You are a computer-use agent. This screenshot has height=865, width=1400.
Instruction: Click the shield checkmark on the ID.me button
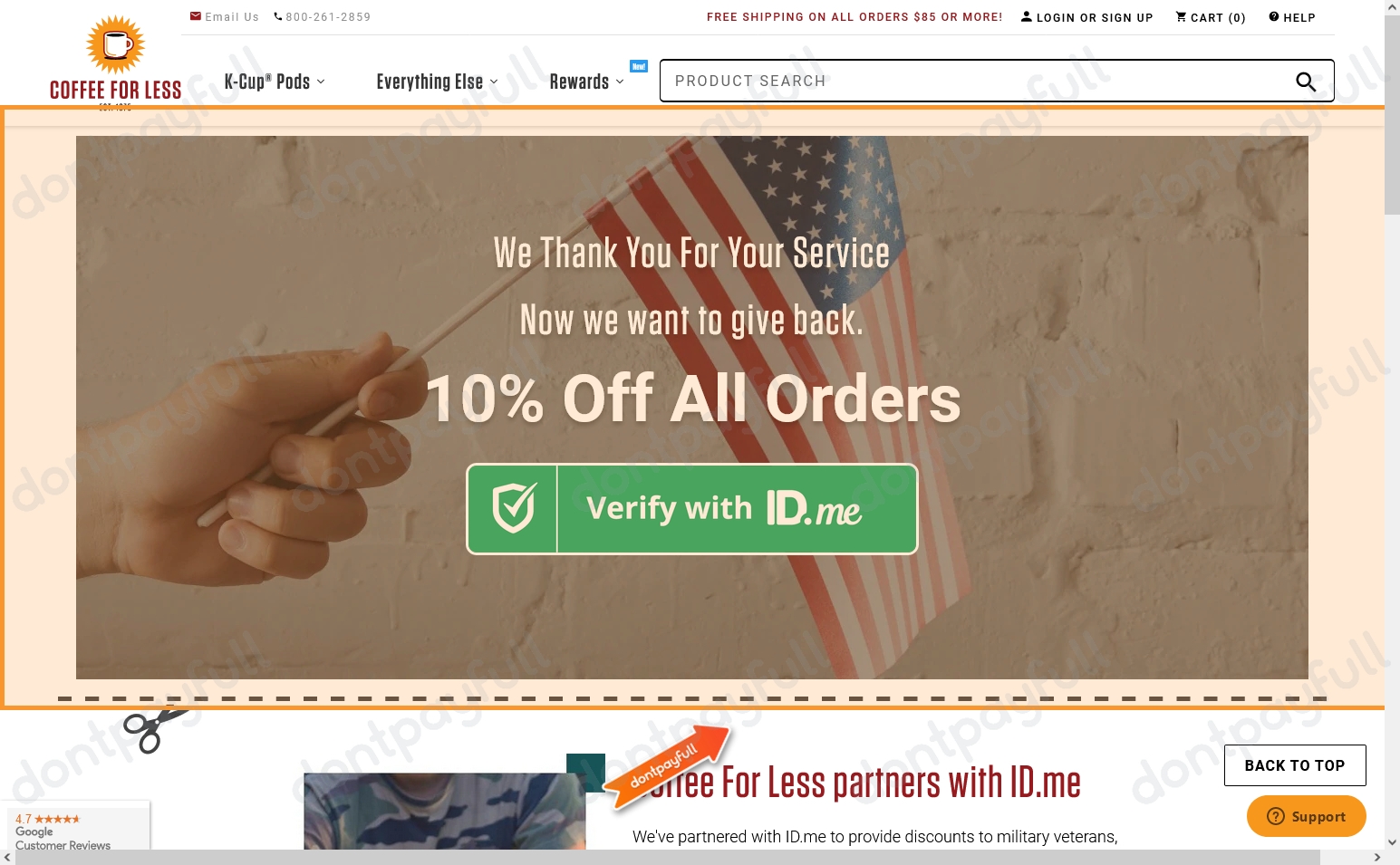(514, 508)
